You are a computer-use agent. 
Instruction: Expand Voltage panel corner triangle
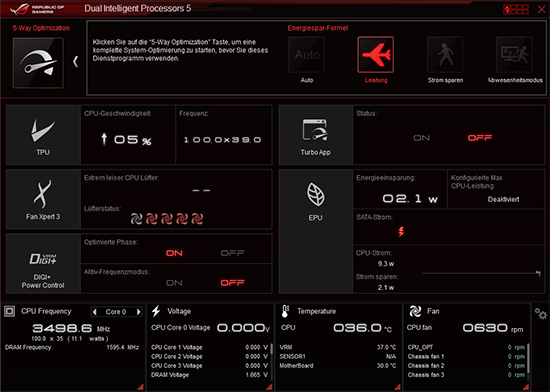(x=269, y=387)
